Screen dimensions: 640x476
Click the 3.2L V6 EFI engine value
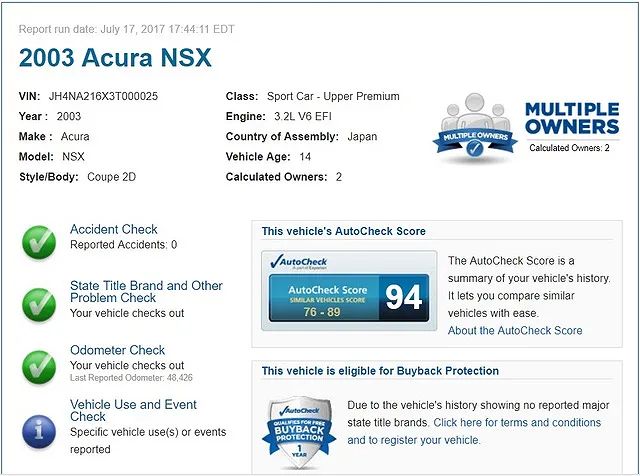coord(303,116)
